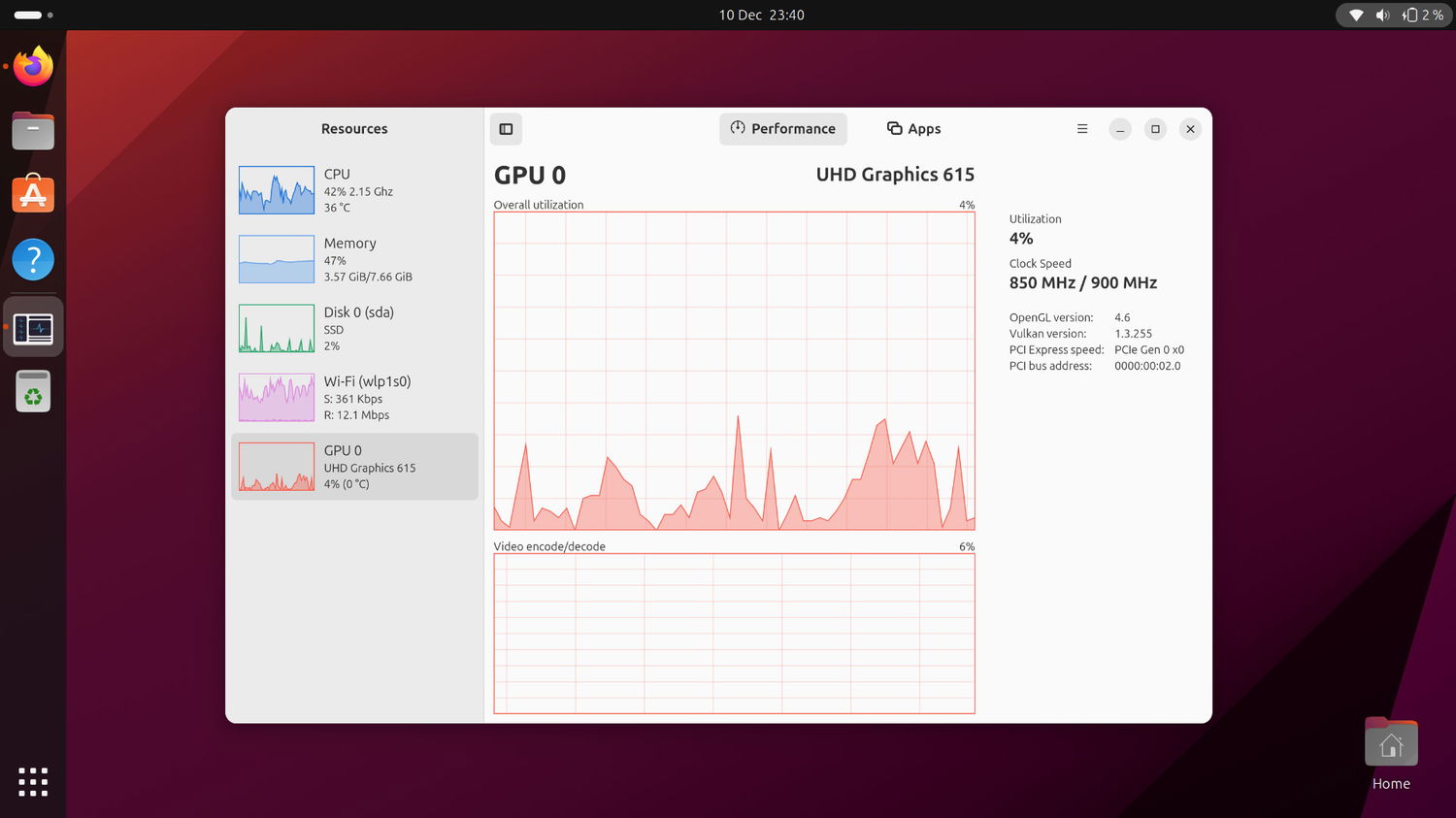Open the Help app in the dock
Image resolution: width=1456 pixels, height=818 pixels.
33,259
